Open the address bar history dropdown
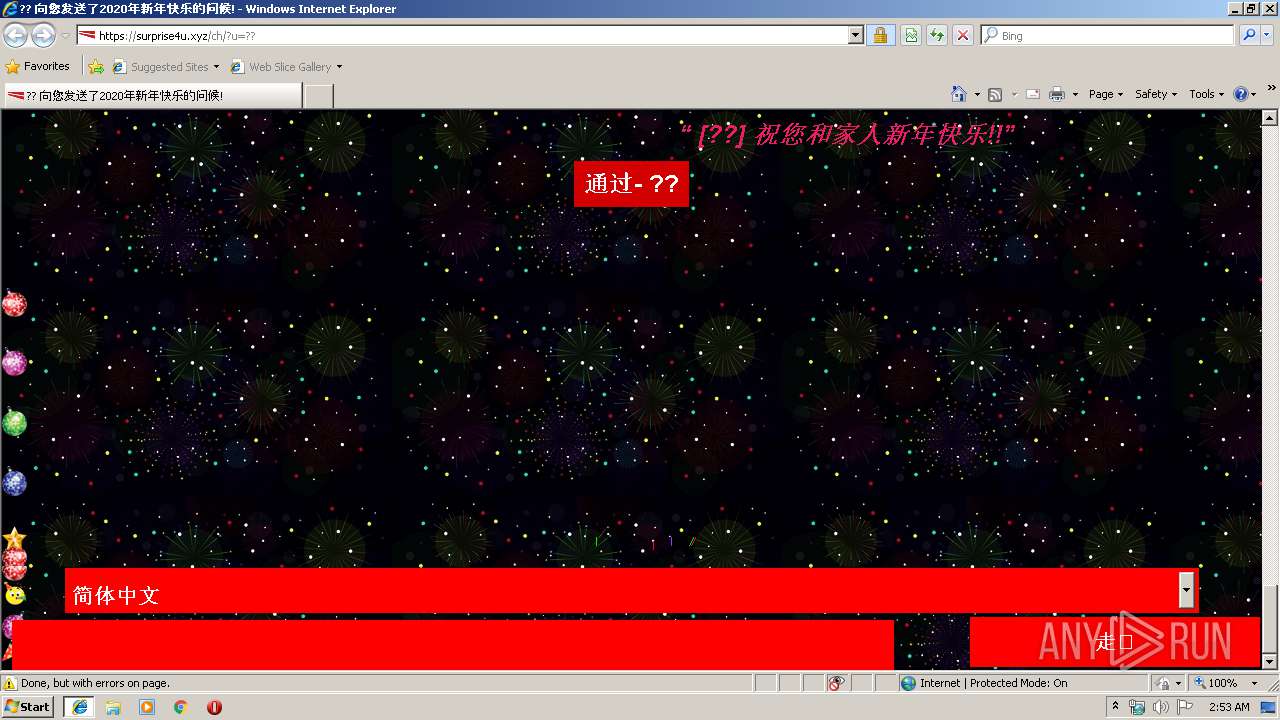 [855, 35]
